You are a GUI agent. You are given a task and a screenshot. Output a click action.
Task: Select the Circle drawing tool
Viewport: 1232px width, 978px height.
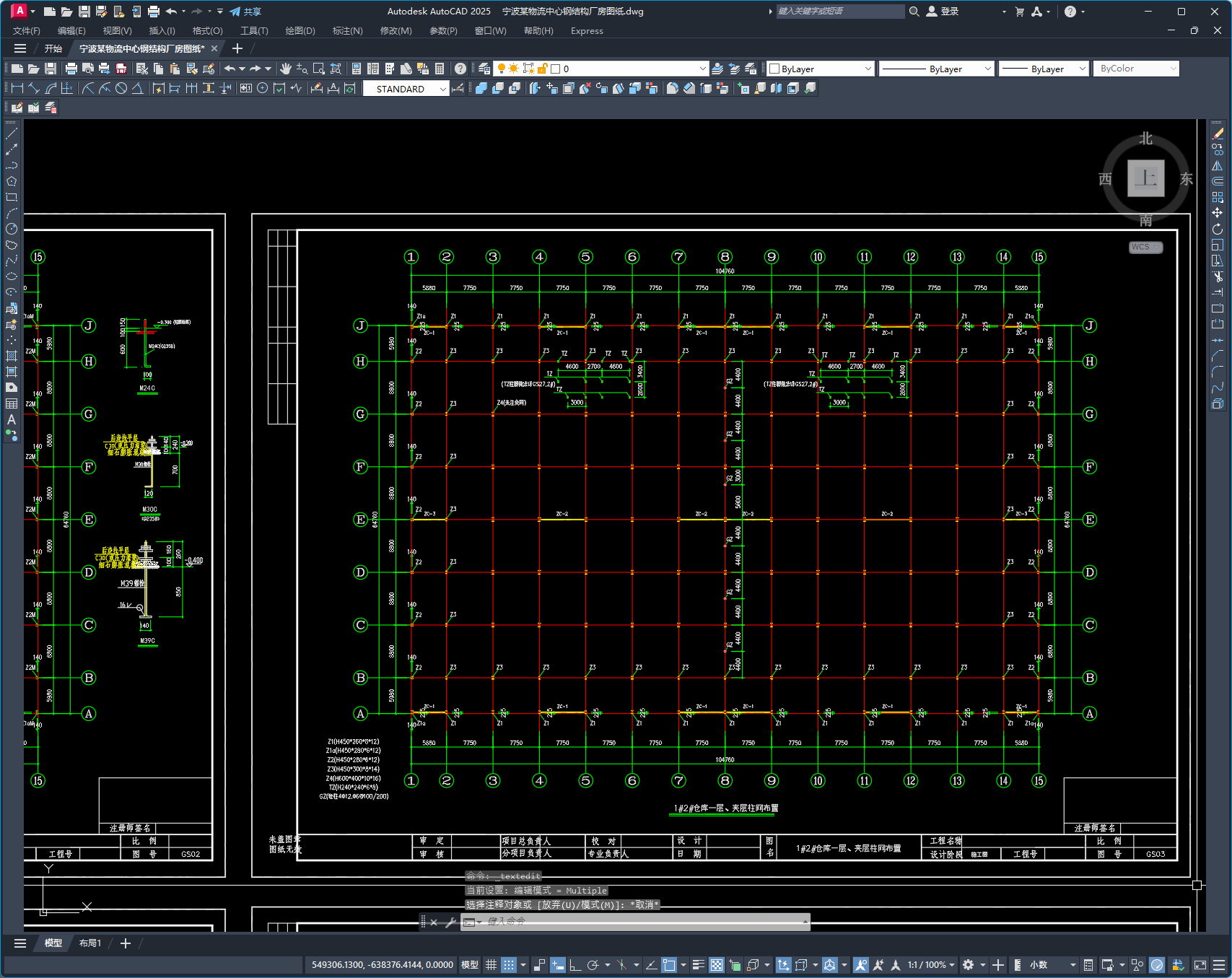12,229
